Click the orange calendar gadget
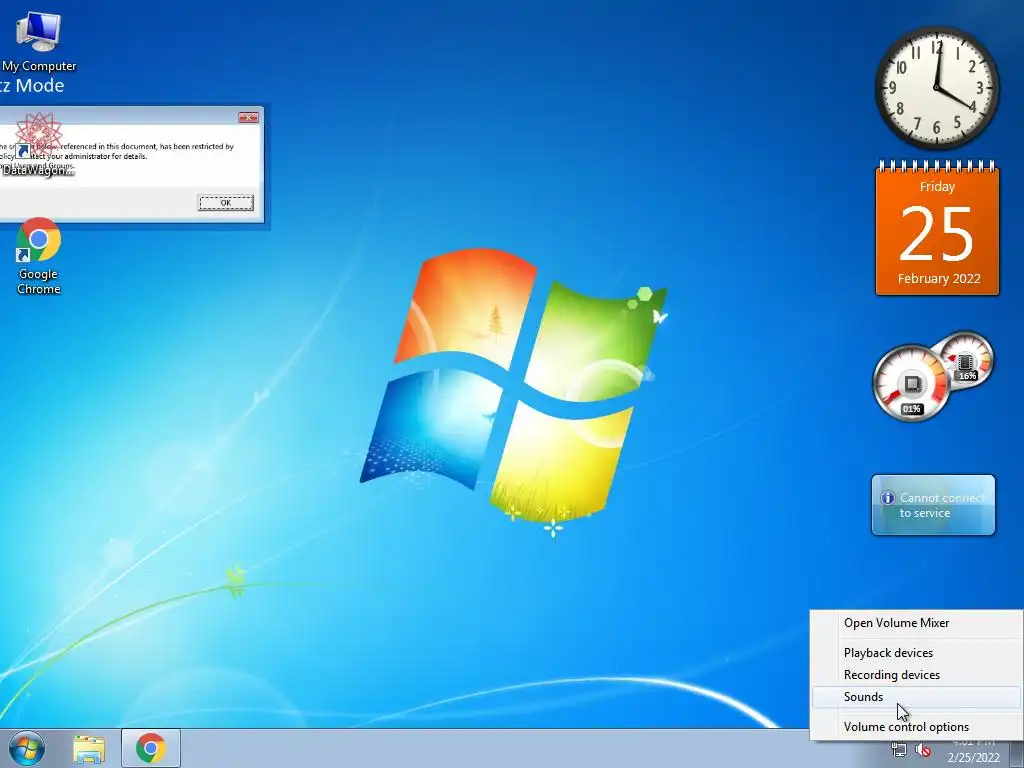1024x768 pixels. tap(937, 228)
